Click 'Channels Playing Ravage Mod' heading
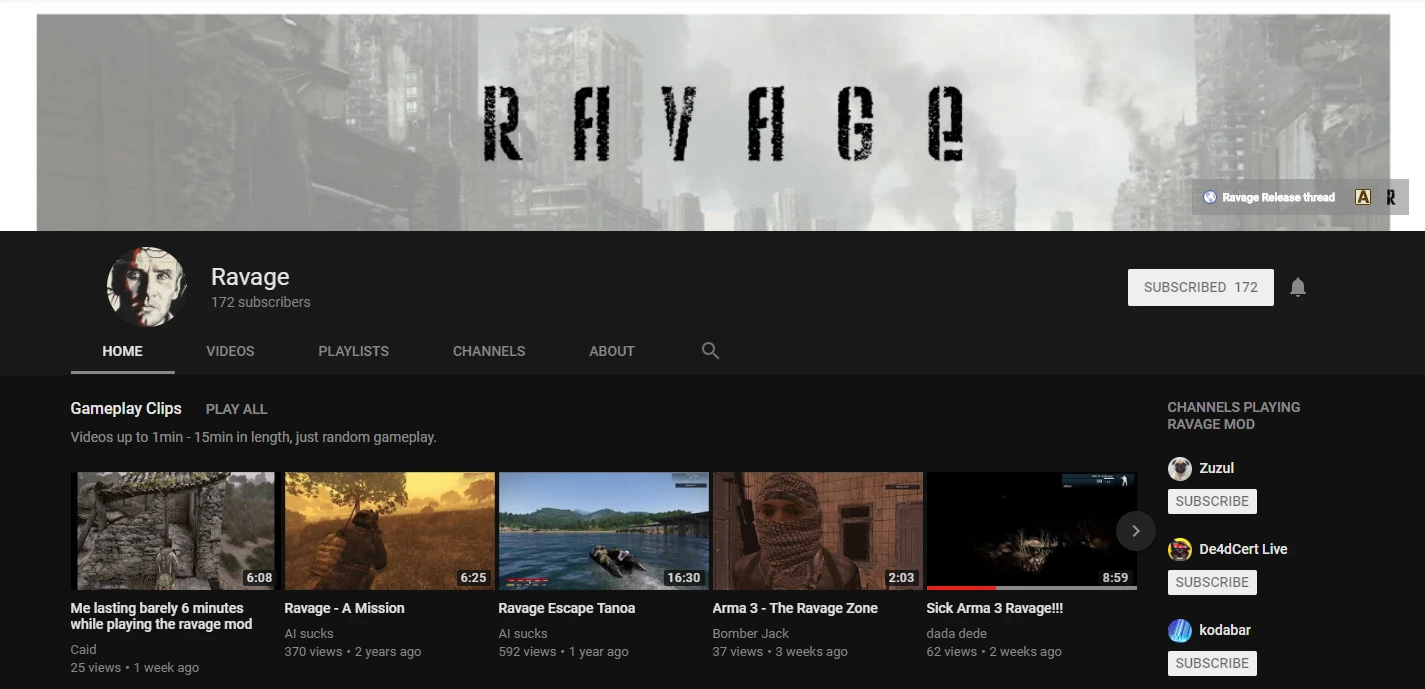Image resolution: width=1425 pixels, height=689 pixels. (1233, 415)
